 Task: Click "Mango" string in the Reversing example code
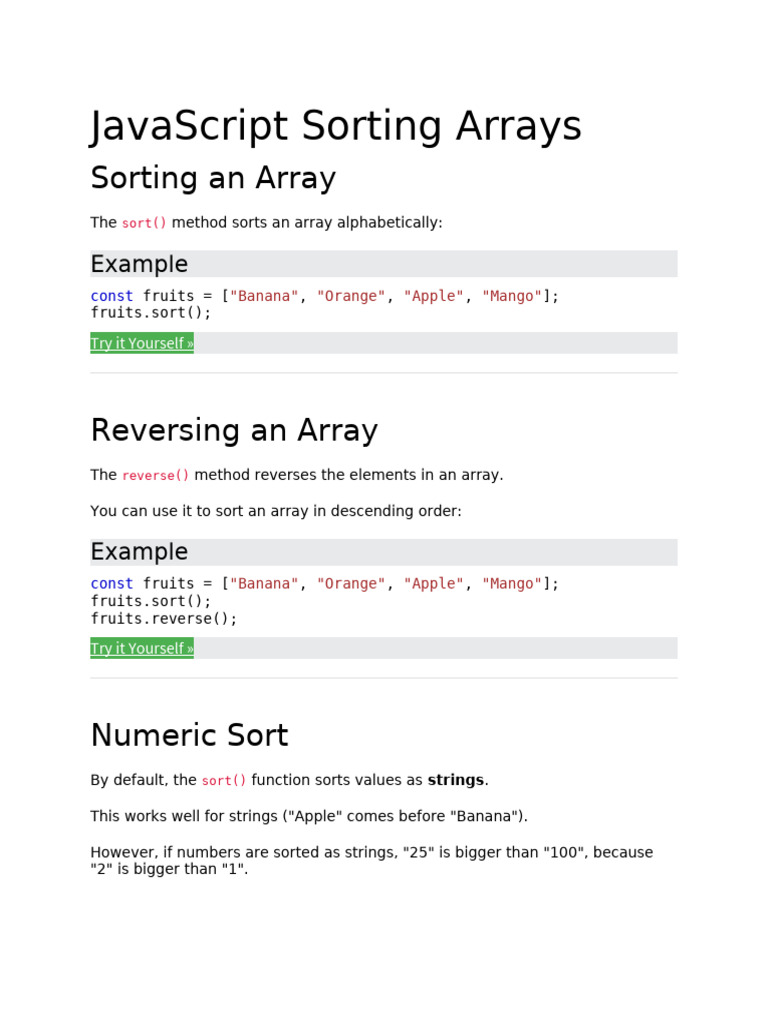coord(512,584)
